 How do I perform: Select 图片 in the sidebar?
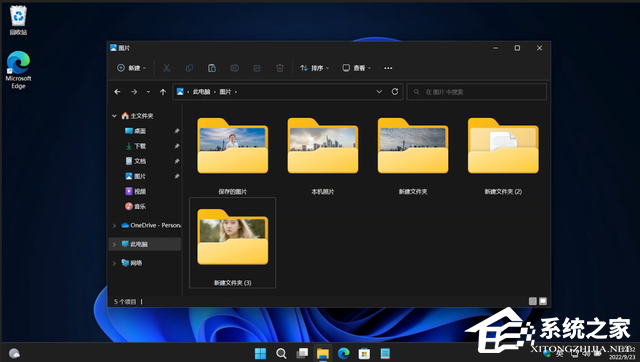(x=136, y=176)
